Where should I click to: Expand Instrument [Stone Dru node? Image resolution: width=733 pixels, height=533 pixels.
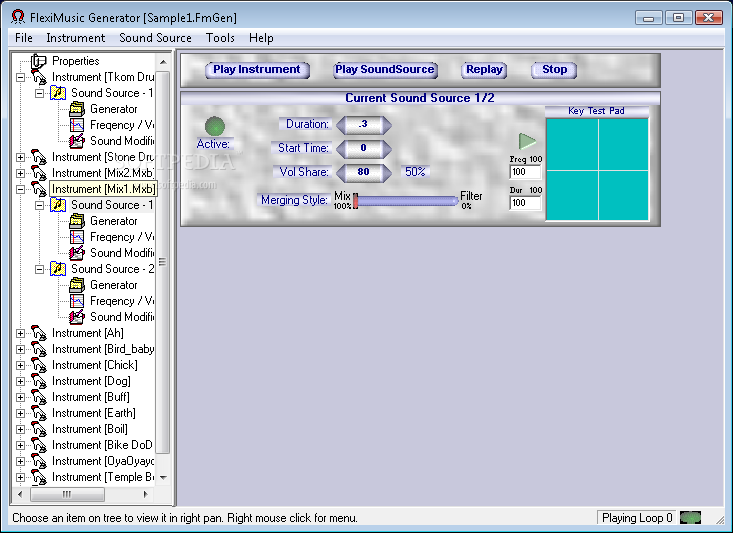coord(21,157)
